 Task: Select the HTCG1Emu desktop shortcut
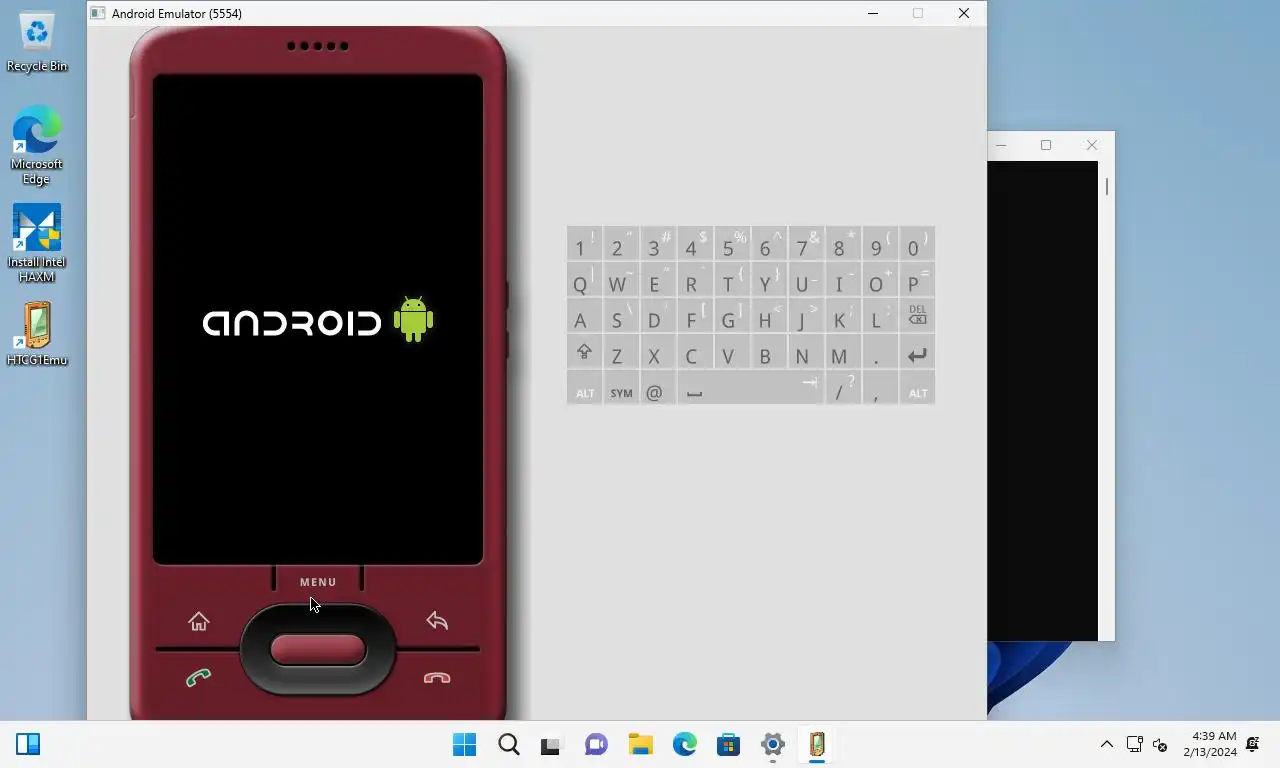click(37, 334)
